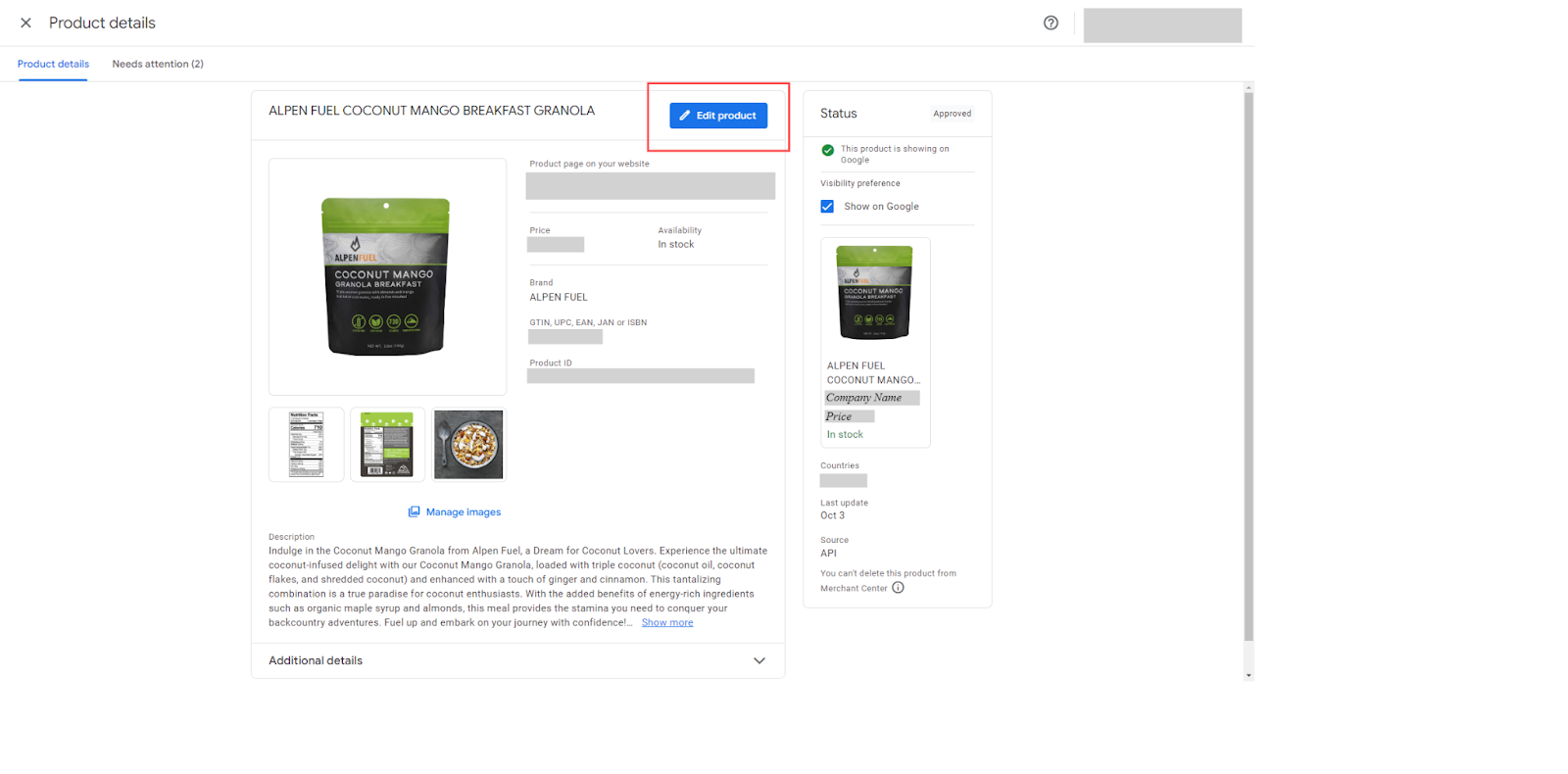The image size is (1568, 774).
Task: Click the scrollbar down arrow
Action: click(1249, 675)
